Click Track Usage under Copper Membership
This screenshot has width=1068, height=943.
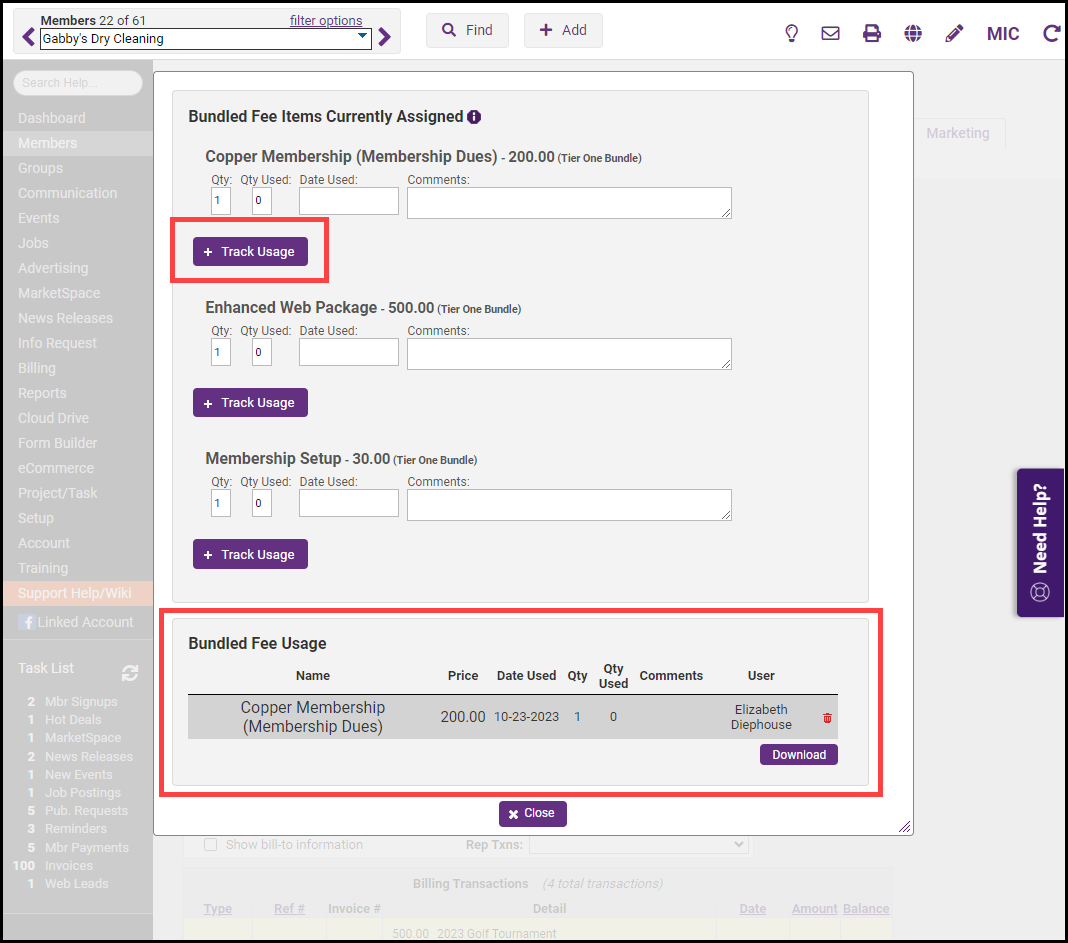click(x=250, y=252)
